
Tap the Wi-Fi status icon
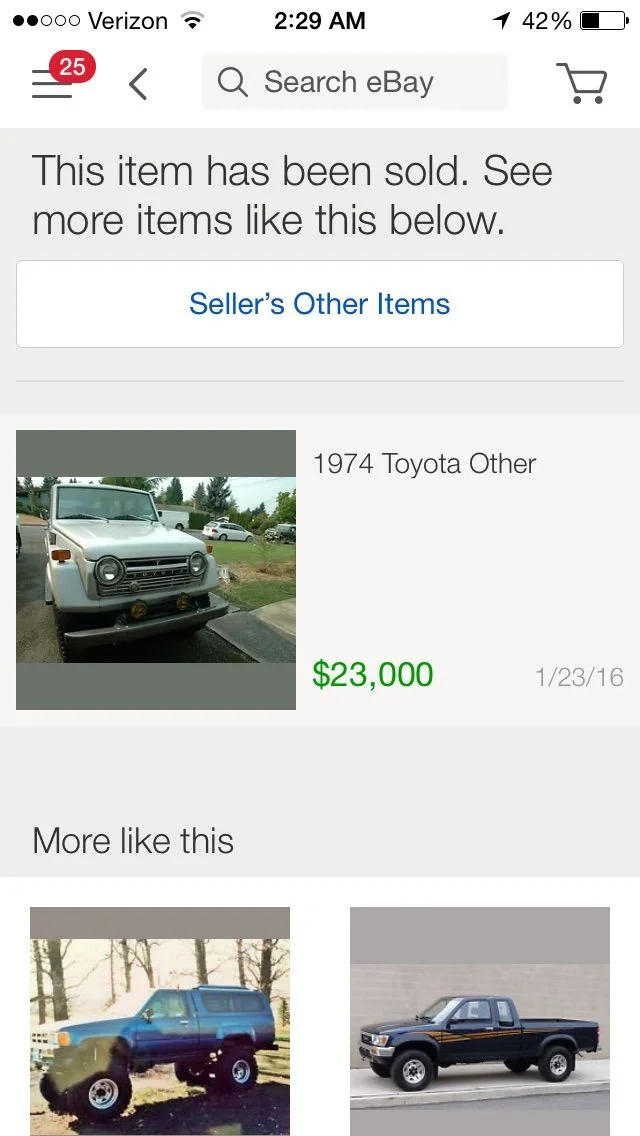[192, 21]
